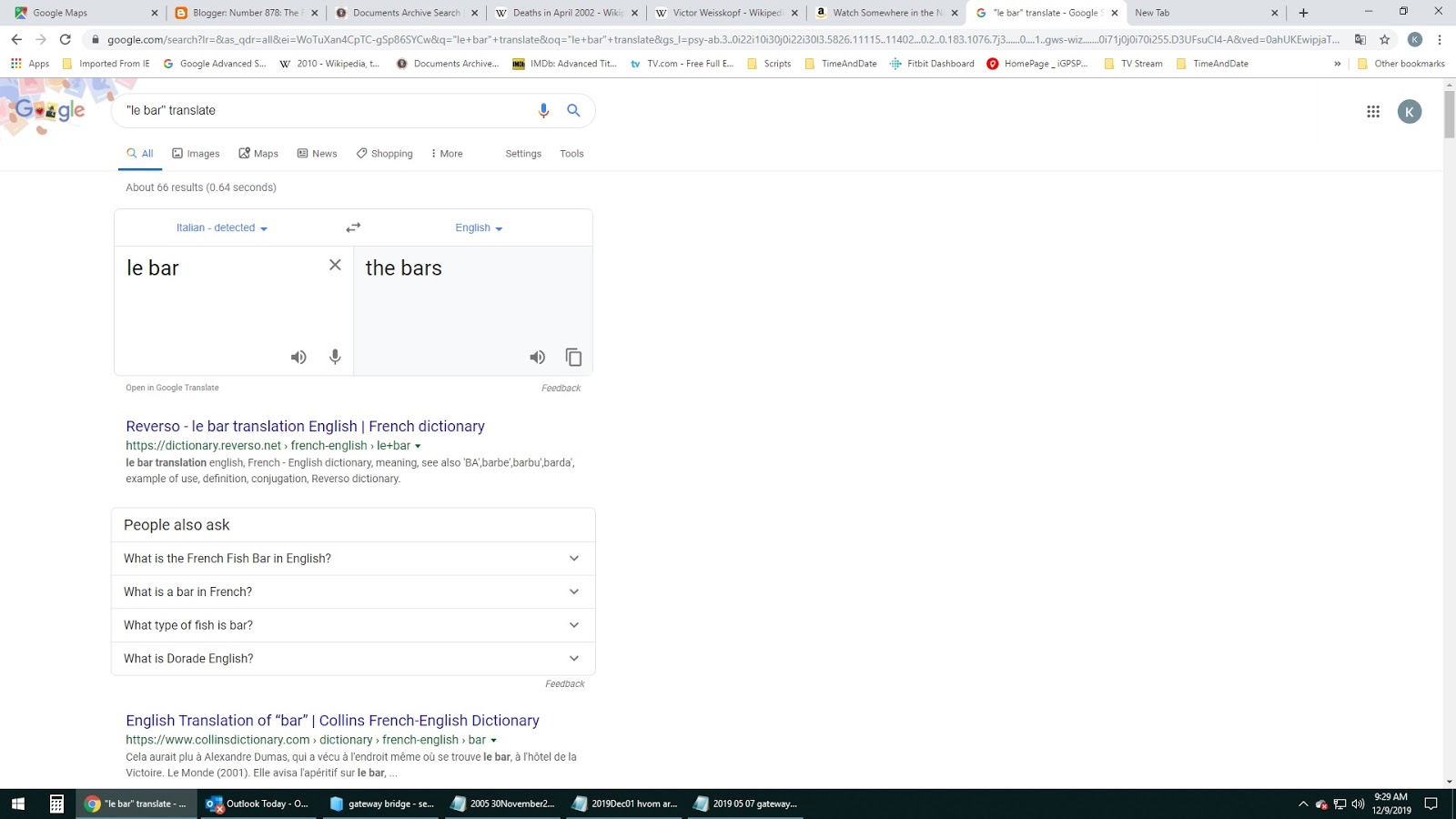Reload the current page
The height and width of the screenshot is (819, 1456).
65,39
